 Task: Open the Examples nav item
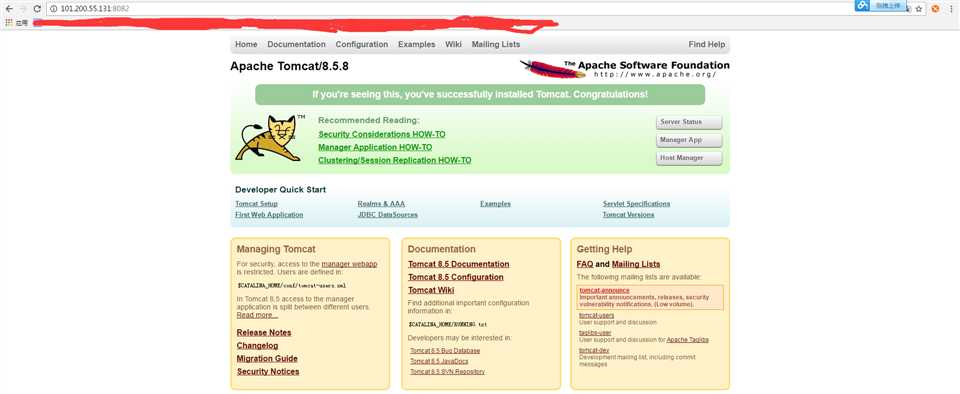(x=416, y=45)
